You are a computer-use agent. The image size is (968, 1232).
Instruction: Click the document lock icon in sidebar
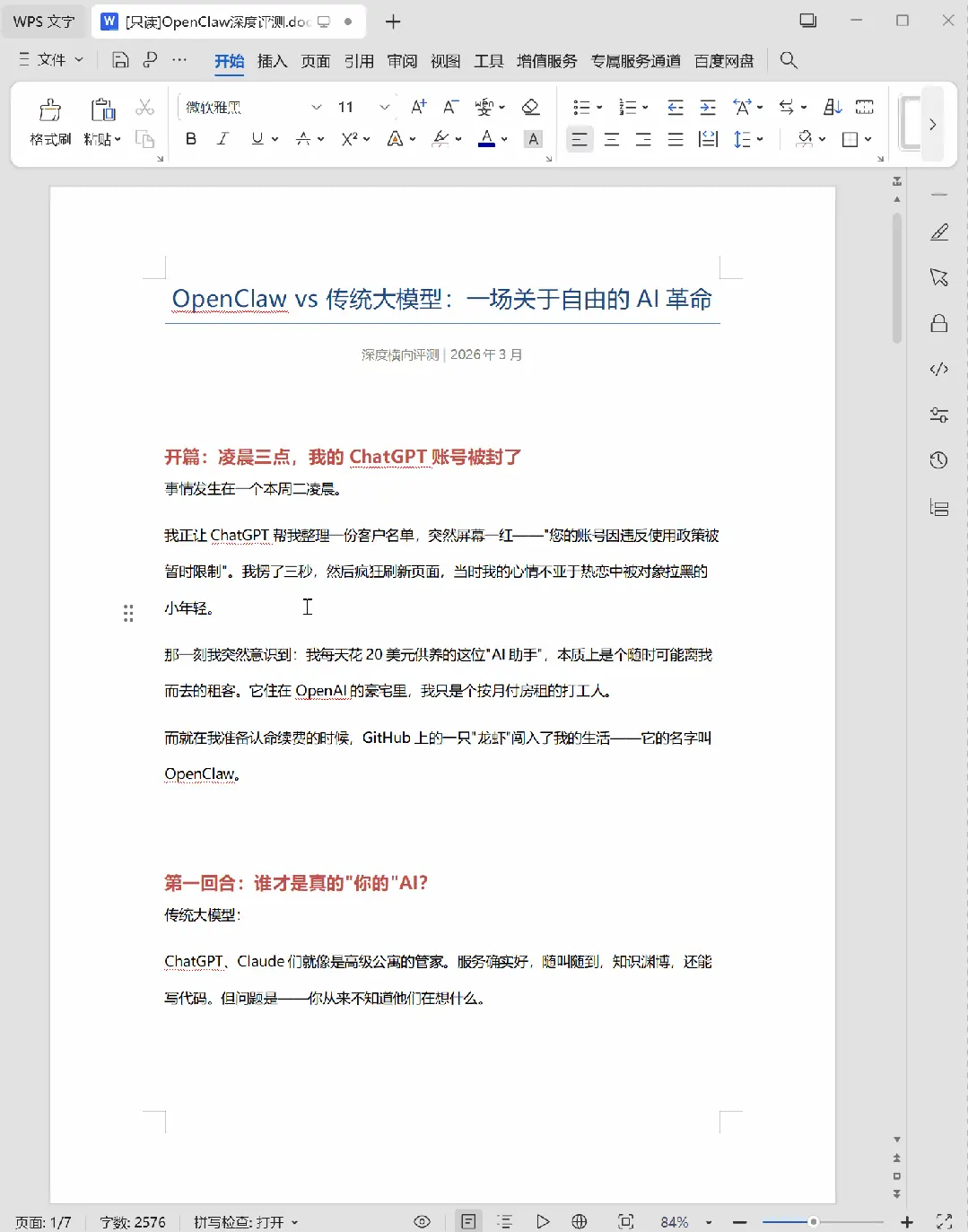pyautogui.click(x=938, y=323)
